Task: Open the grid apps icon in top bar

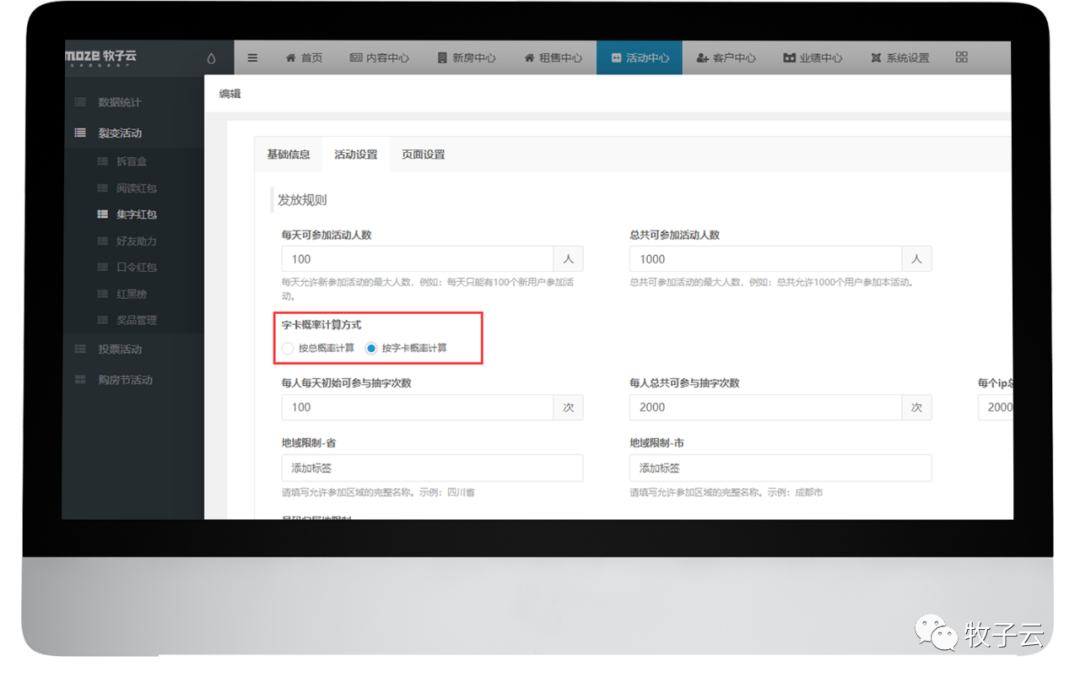Action: pyautogui.click(x=961, y=58)
